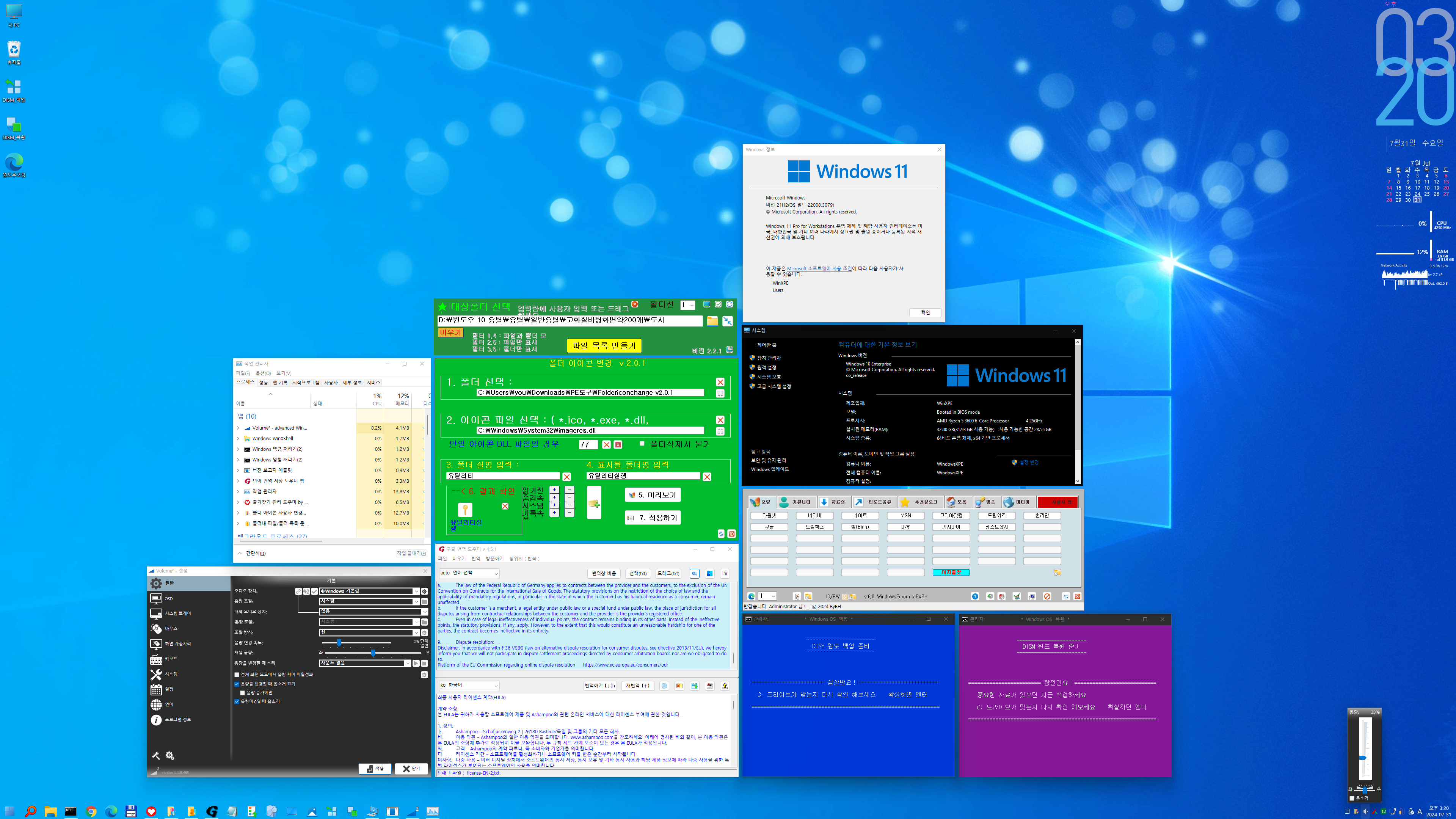Open the 대체 오디오 장치 dropdown showing 없음
1456x819 pixels.
click(373, 612)
